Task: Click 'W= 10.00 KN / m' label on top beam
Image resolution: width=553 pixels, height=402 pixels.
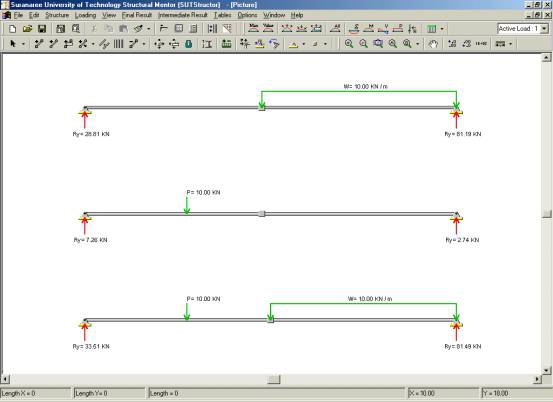Action: click(x=366, y=86)
